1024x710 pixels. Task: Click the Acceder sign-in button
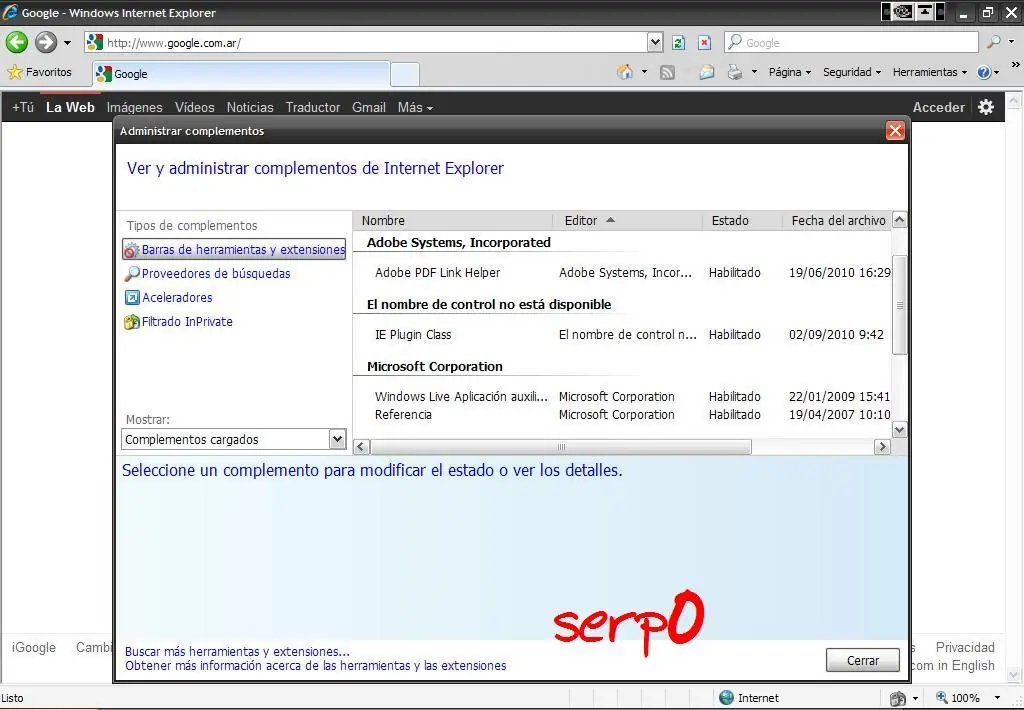click(938, 107)
